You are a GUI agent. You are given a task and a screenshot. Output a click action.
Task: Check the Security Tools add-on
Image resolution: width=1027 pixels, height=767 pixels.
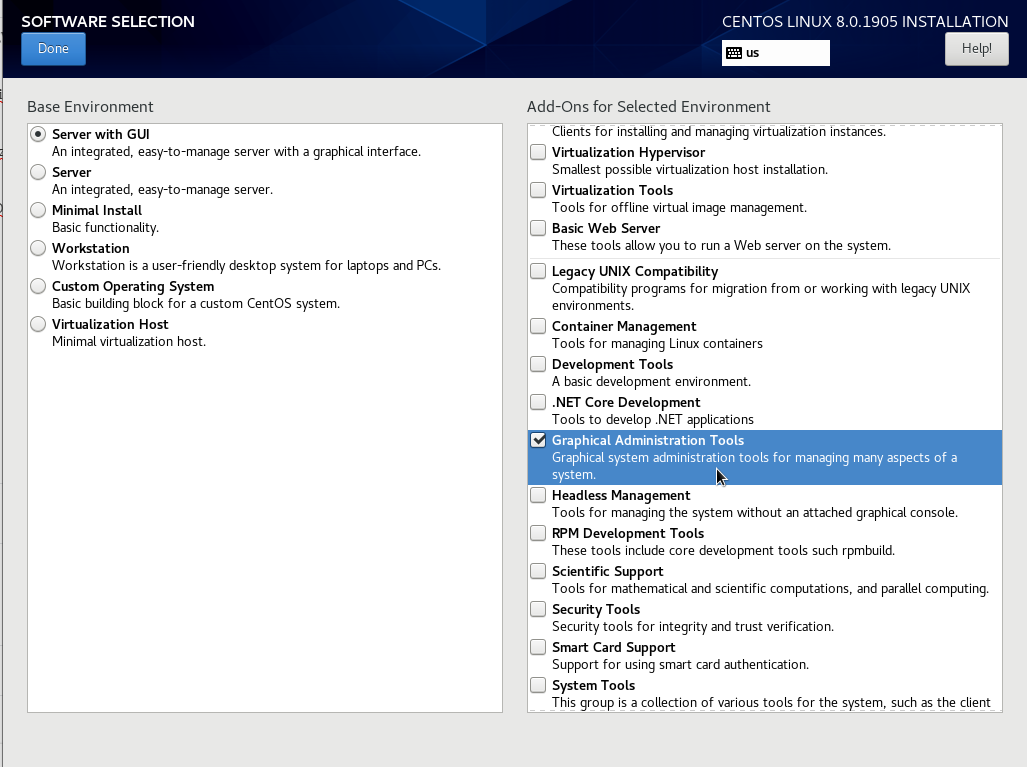point(537,609)
